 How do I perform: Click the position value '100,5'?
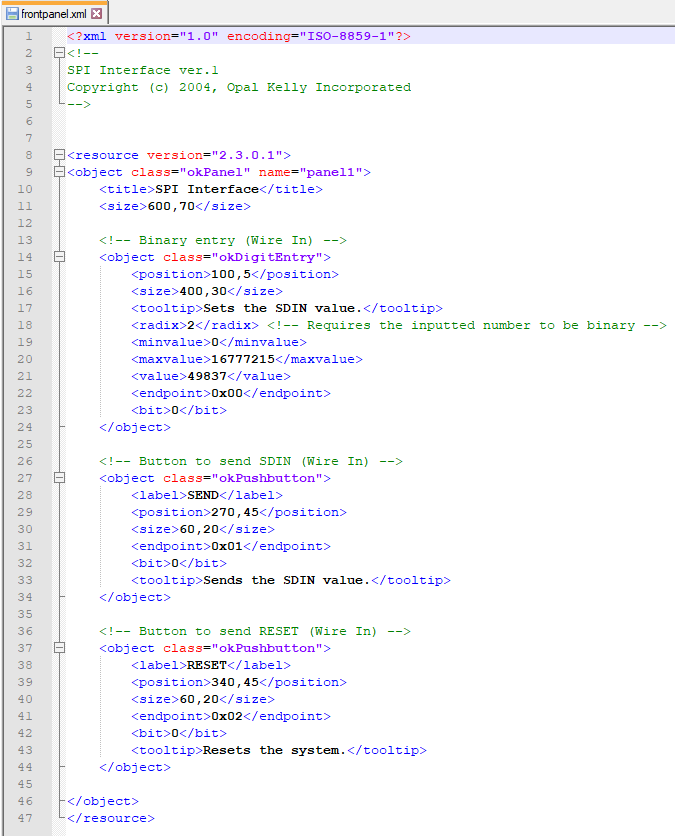click(x=231, y=274)
